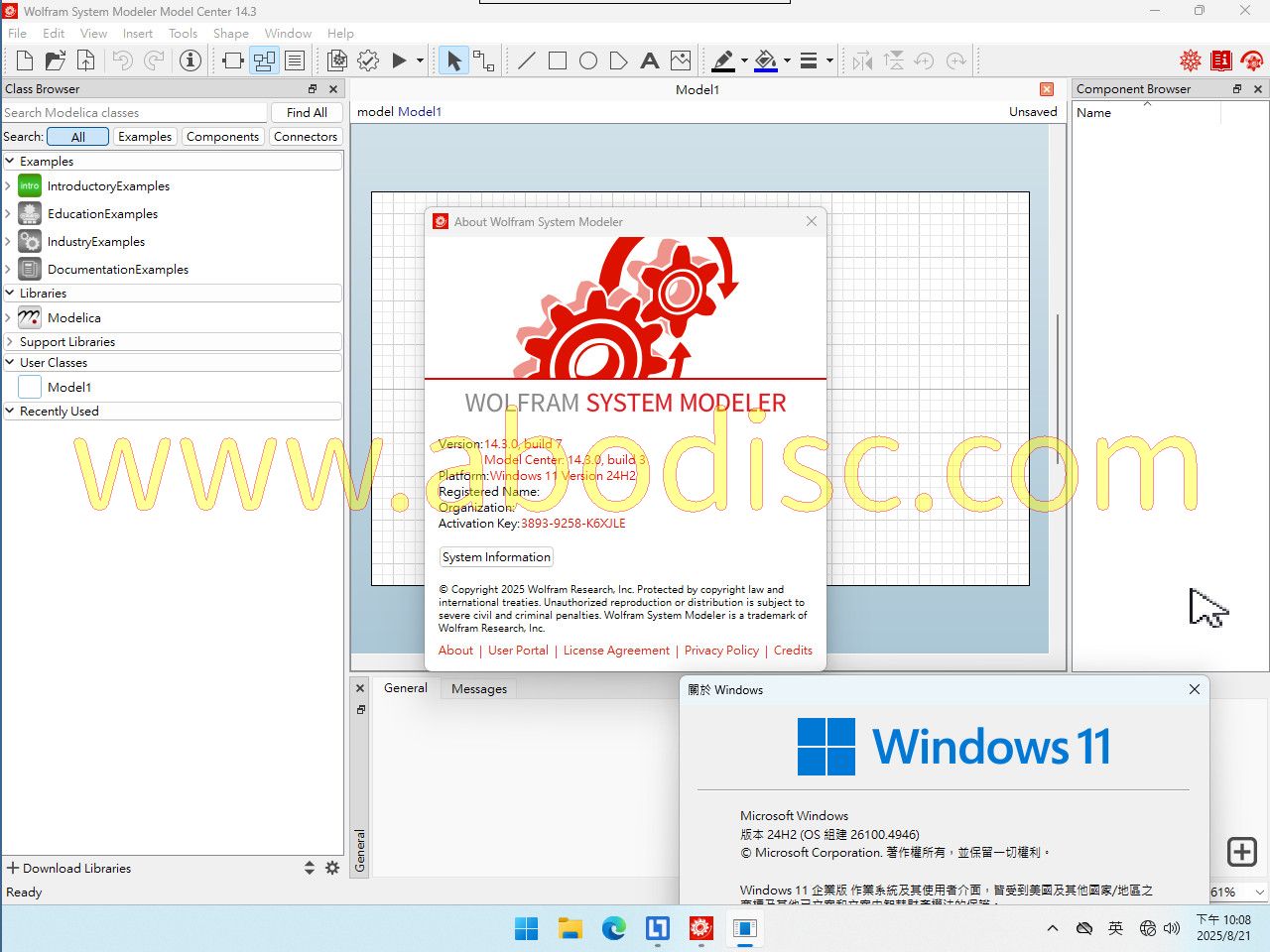Click the Save toolbar icon
The image size is (1270, 952).
click(86, 60)
